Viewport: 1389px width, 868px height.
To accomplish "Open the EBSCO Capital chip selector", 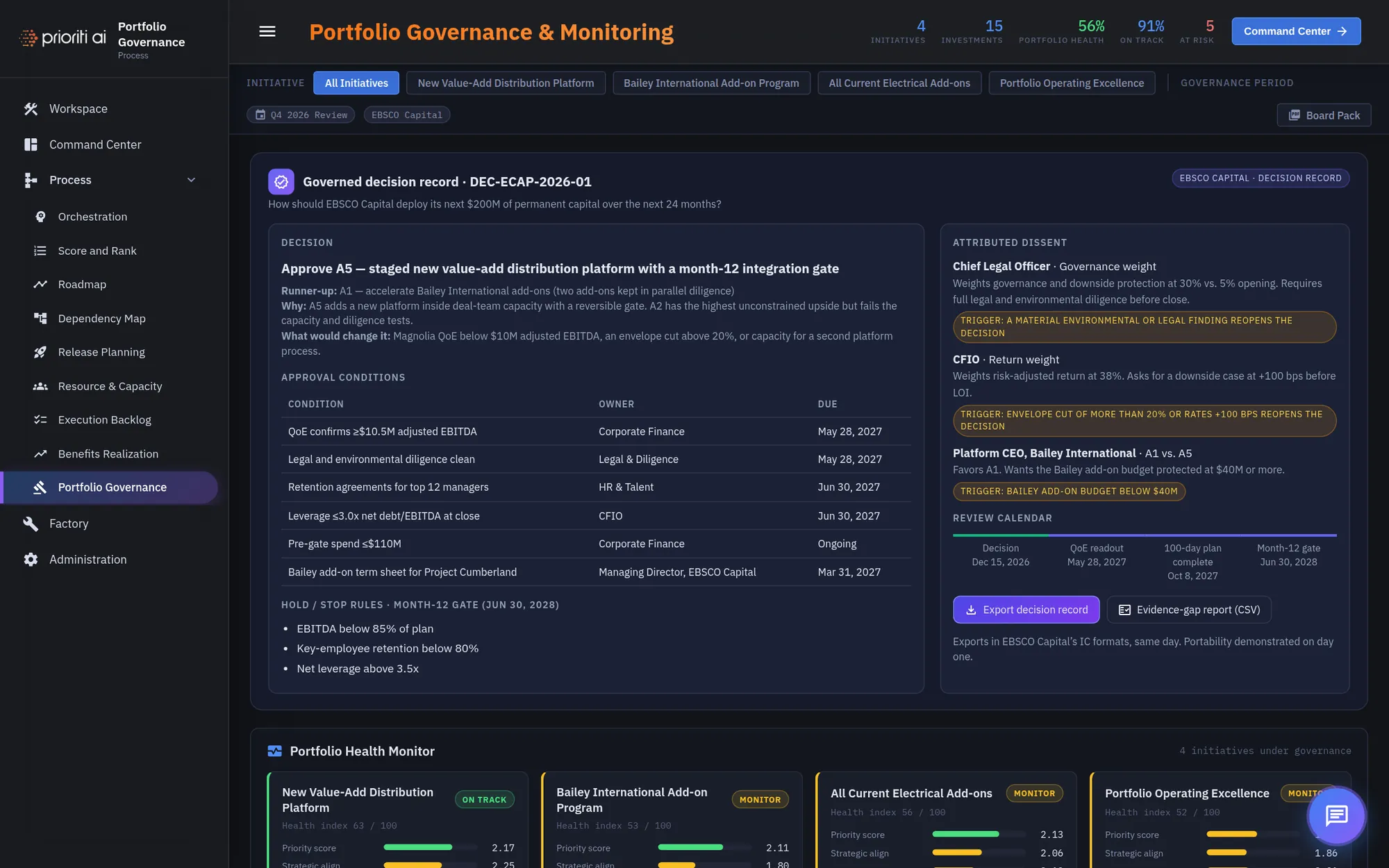I will pos(407,115).
